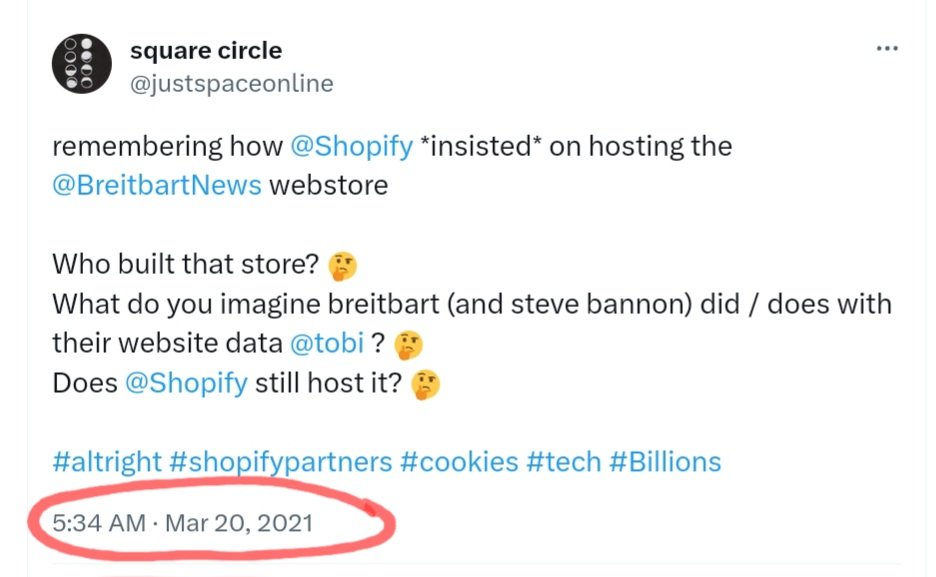Screen dimensions: 936x577
Task: Open the three-dot more options menu
Action: [887, 48]
